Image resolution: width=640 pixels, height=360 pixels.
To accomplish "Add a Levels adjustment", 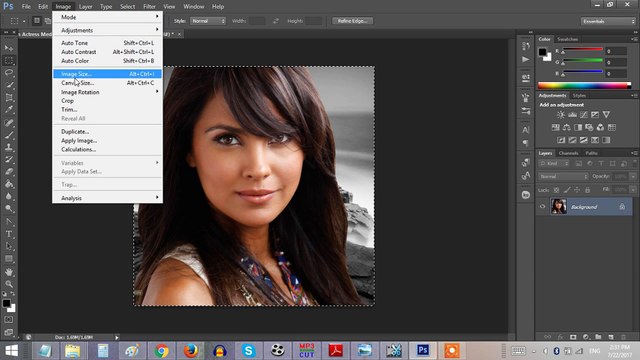I will (x=572, y=115).
